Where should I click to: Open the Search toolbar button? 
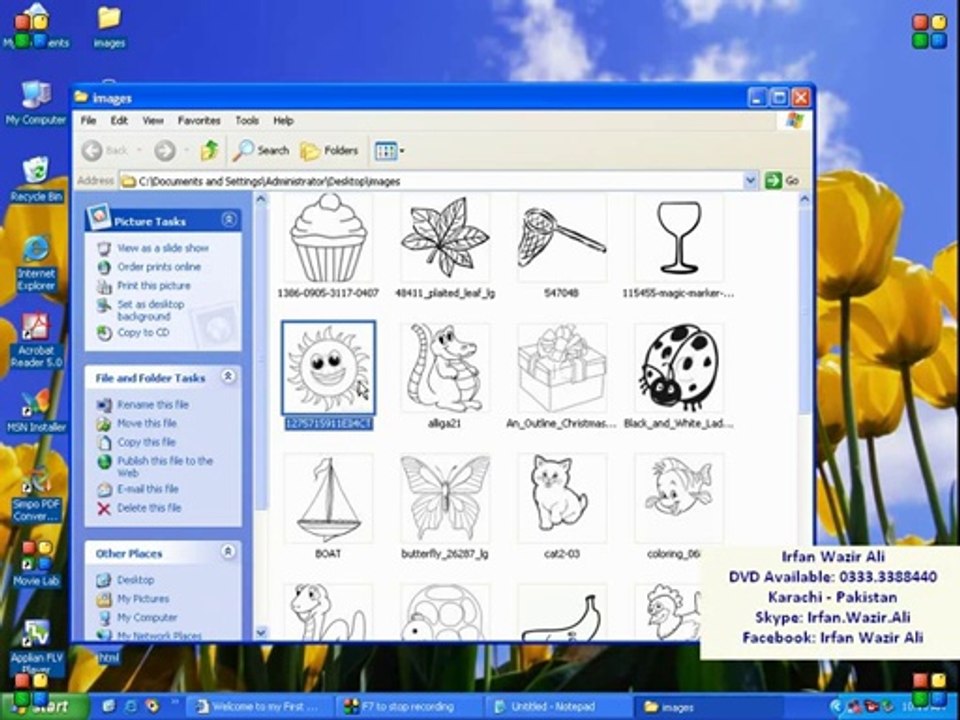click(261, 150)
